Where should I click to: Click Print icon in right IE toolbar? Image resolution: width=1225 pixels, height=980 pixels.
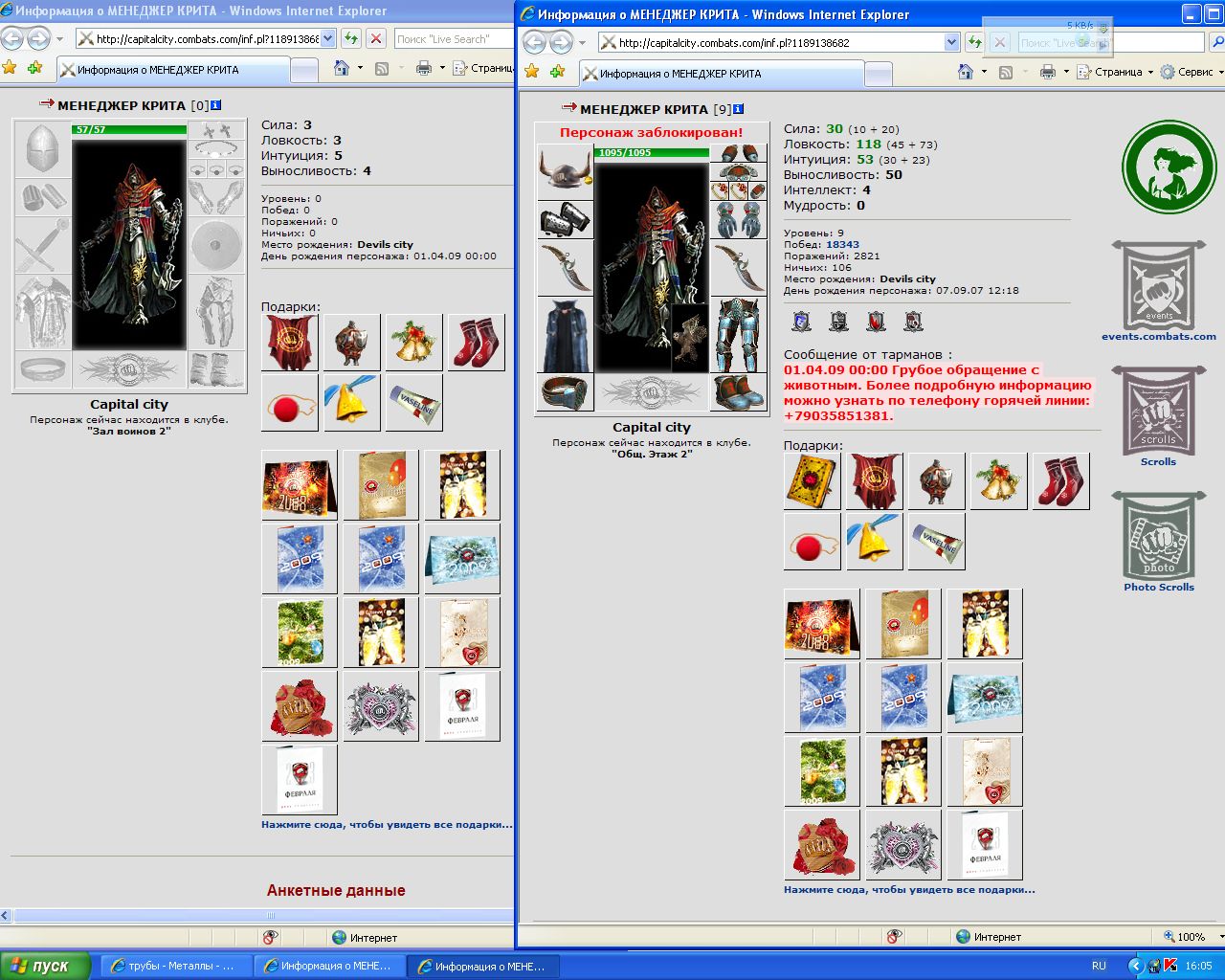click(x=1048, y=72)
